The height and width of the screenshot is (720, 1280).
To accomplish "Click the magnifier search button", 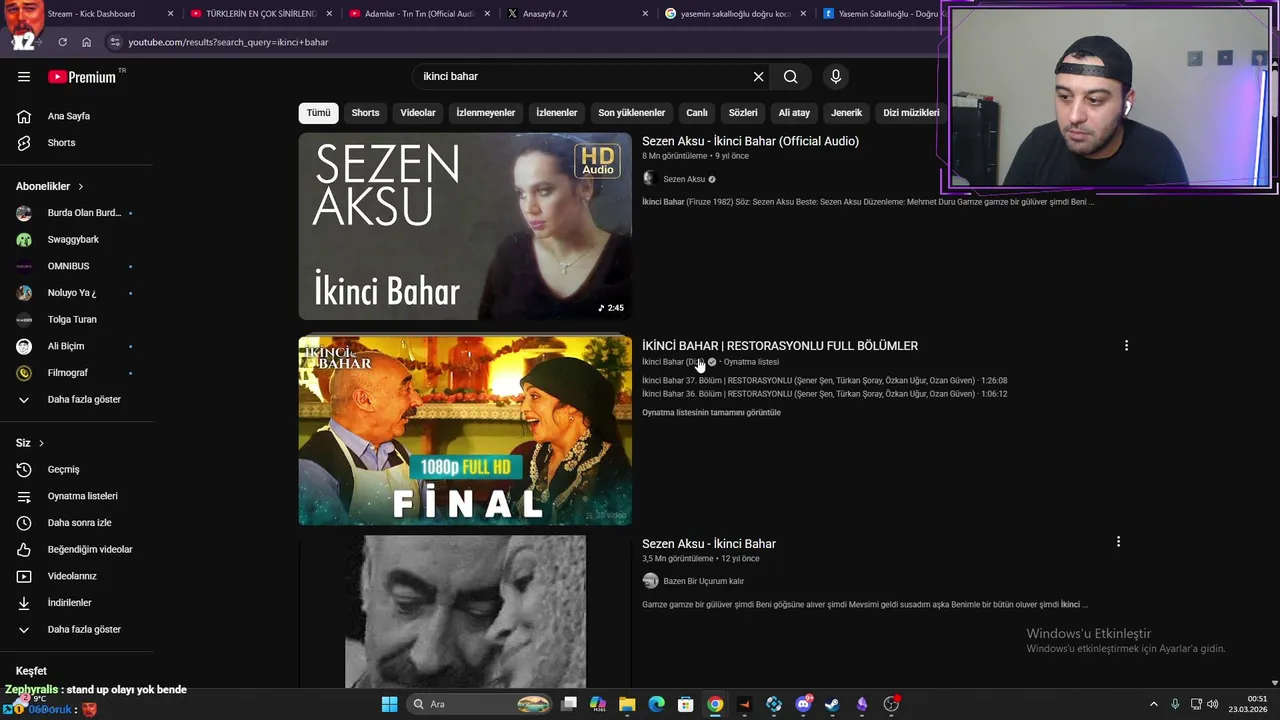I will [790, 77].
